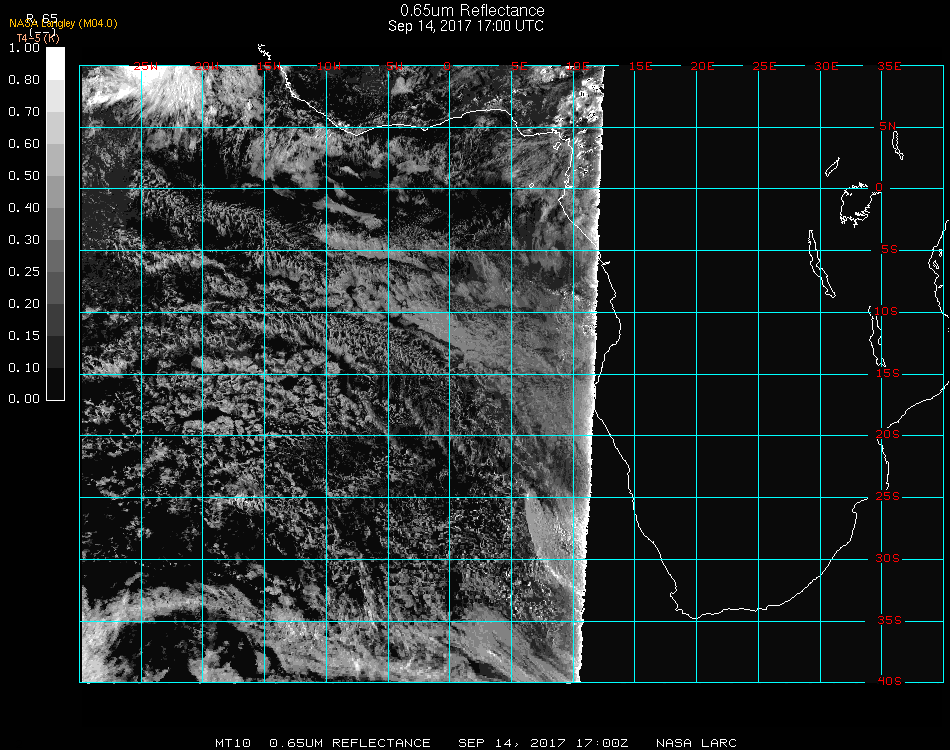Click the 25W longitude label
The height and width of the screenshot is (750, 950).
point(145,67)
